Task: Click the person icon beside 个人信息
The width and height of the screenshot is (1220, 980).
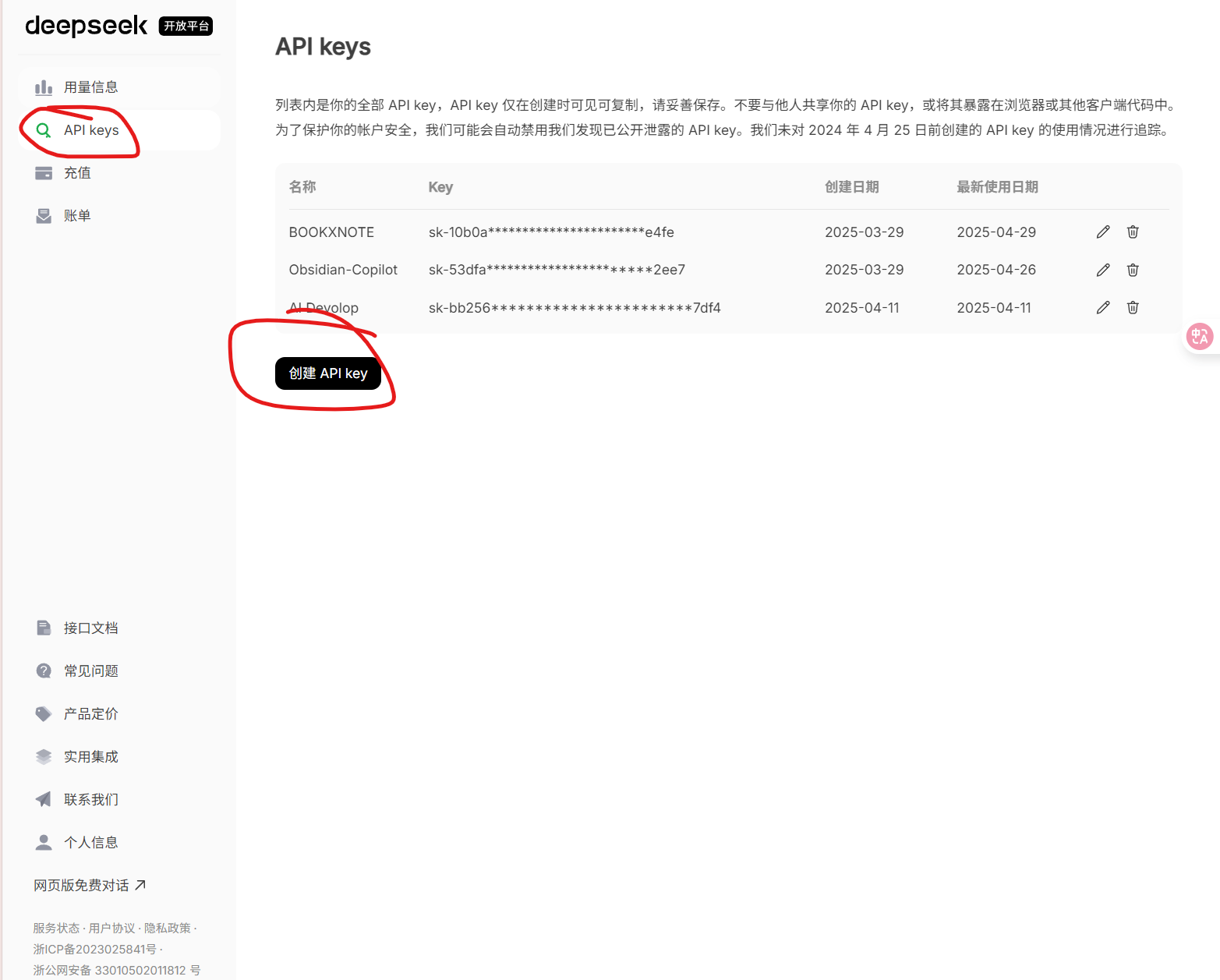Action: pos(44,842)
